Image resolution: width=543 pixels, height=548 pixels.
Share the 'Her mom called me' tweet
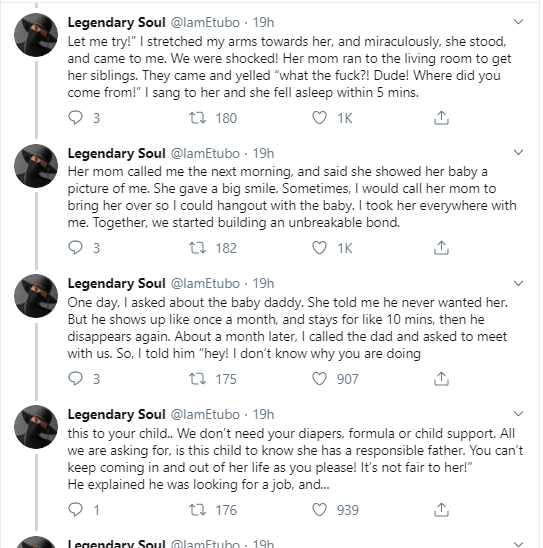tap(441, 248)
